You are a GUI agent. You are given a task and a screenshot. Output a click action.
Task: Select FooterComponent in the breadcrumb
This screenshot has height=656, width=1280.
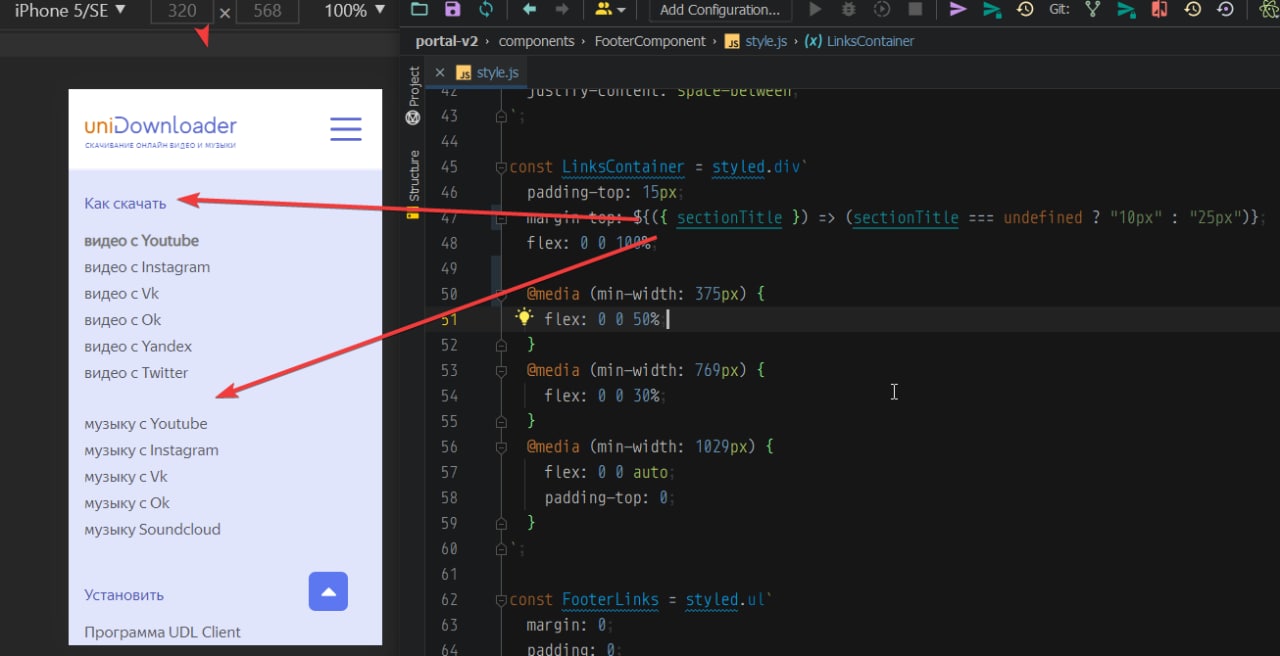click(650, 41)
